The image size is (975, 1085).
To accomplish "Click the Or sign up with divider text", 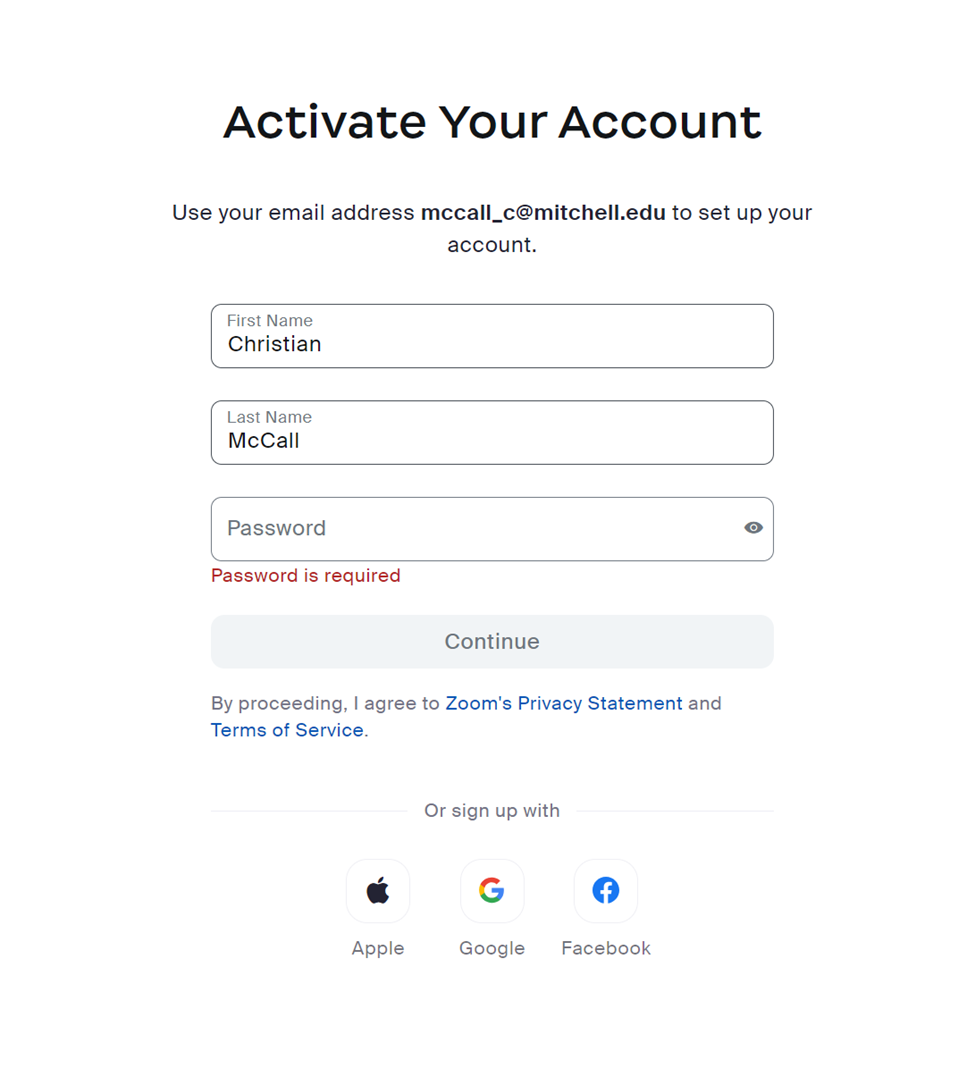I will coord(492,811).
